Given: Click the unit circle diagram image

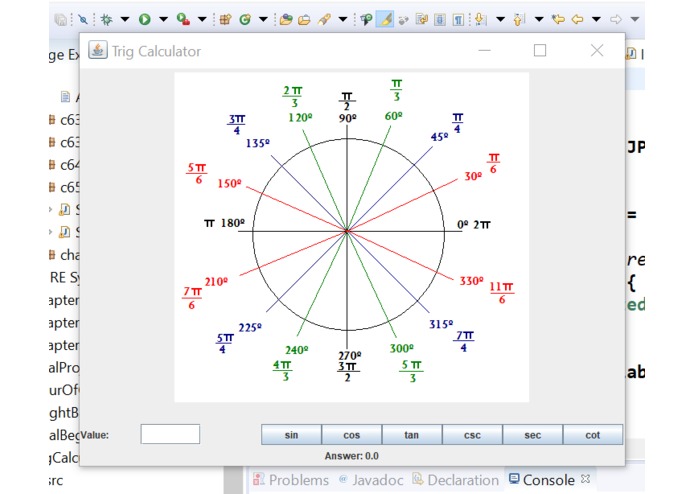Looking at the screenshot, I should (x=351, y=237).
